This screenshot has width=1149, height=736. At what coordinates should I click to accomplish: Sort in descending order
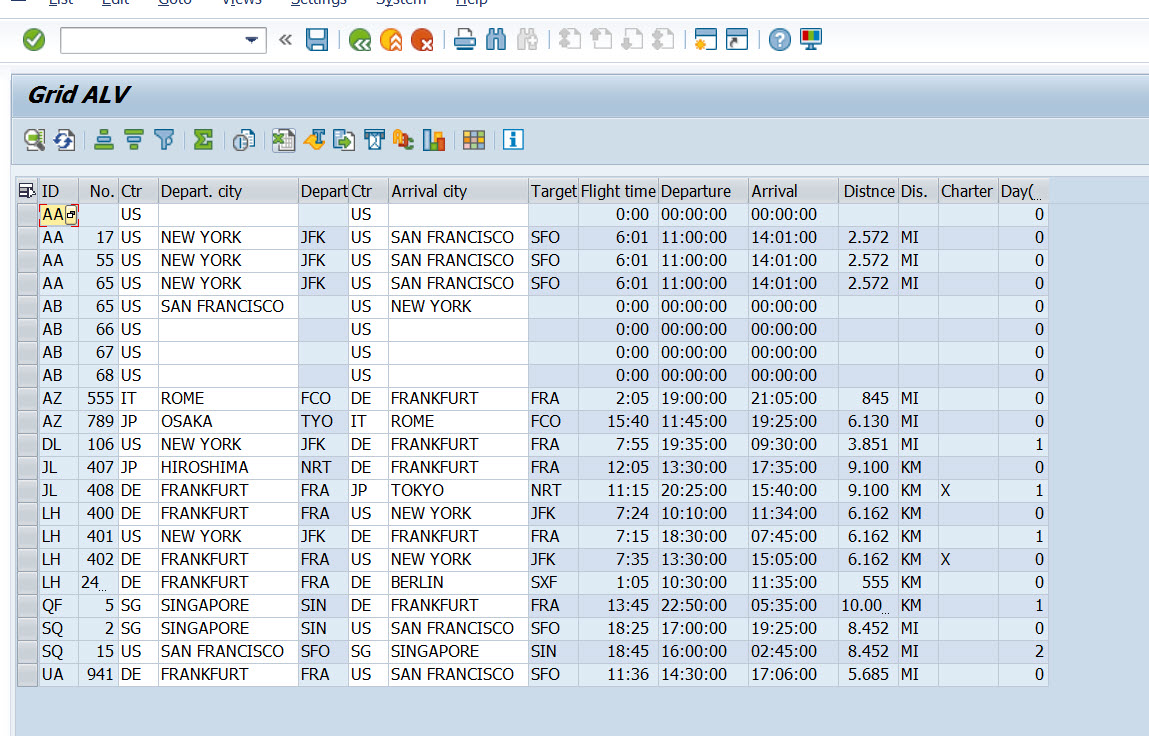133,140
